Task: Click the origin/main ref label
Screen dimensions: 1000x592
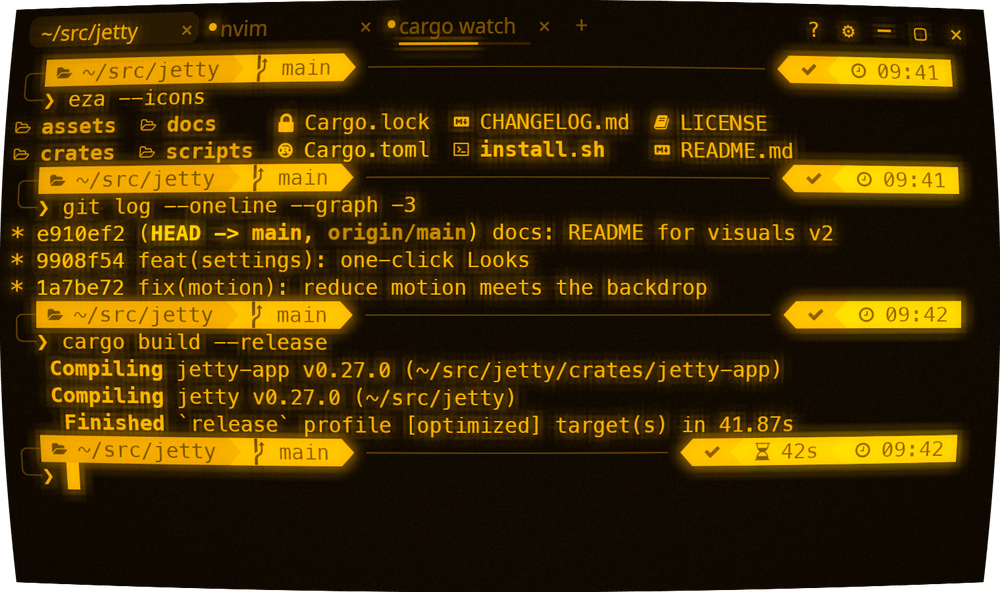Action: click(x=397, y=233)
